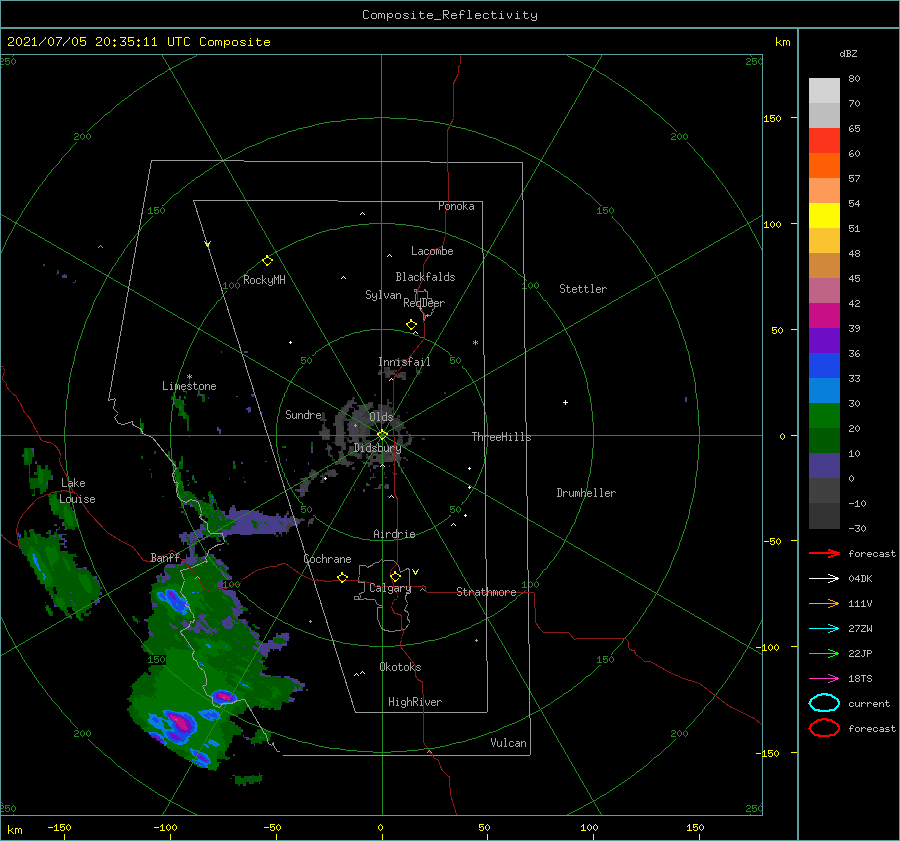Click the Calgary city label
The image size is (900, 841).
pos(390,588)
